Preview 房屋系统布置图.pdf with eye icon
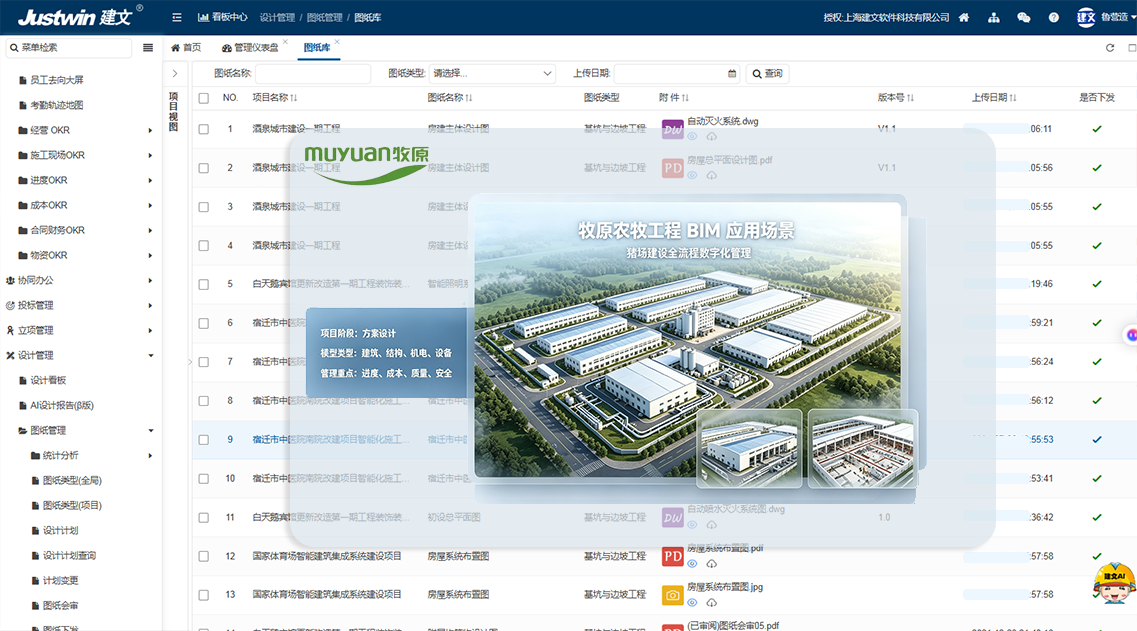The image size is (1137, 631). coord(692,564)
